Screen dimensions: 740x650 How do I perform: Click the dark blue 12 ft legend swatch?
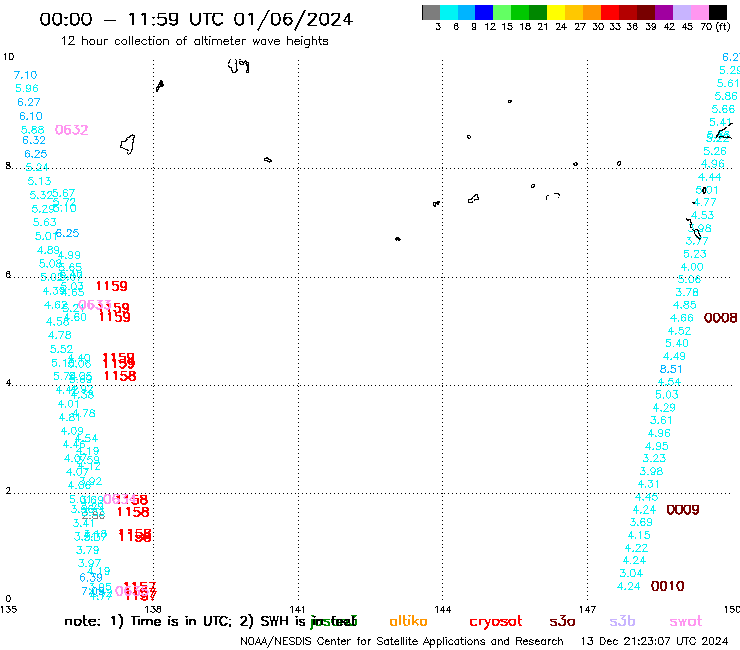coord(484,12)
